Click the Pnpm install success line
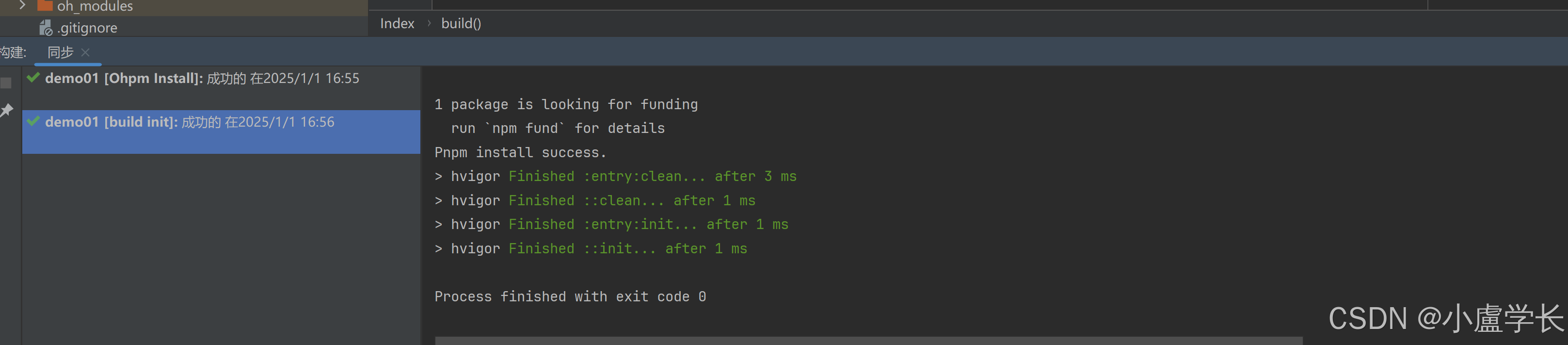The height and width of the screenshot is (345, 1568). pos(520,152)
